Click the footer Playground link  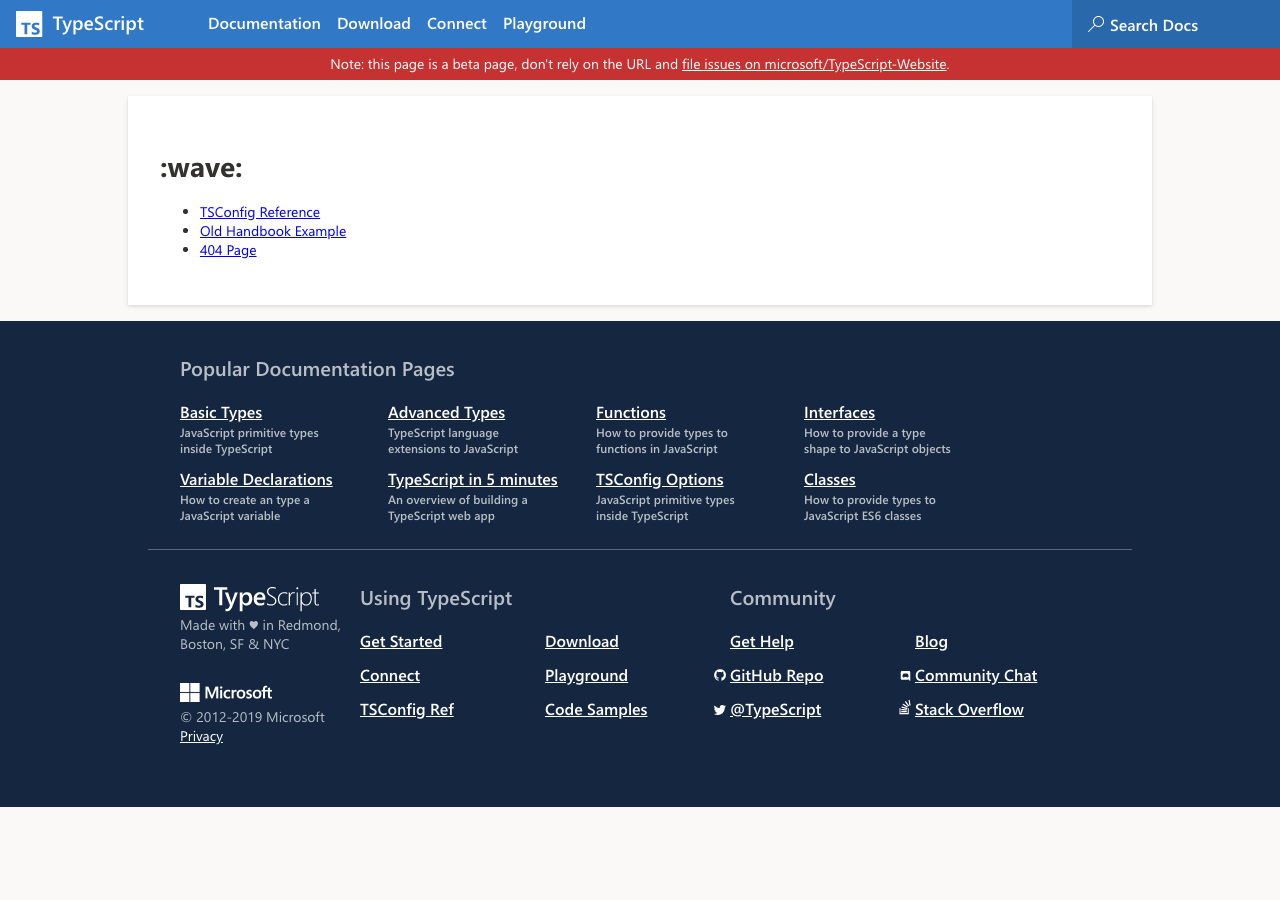586,675
